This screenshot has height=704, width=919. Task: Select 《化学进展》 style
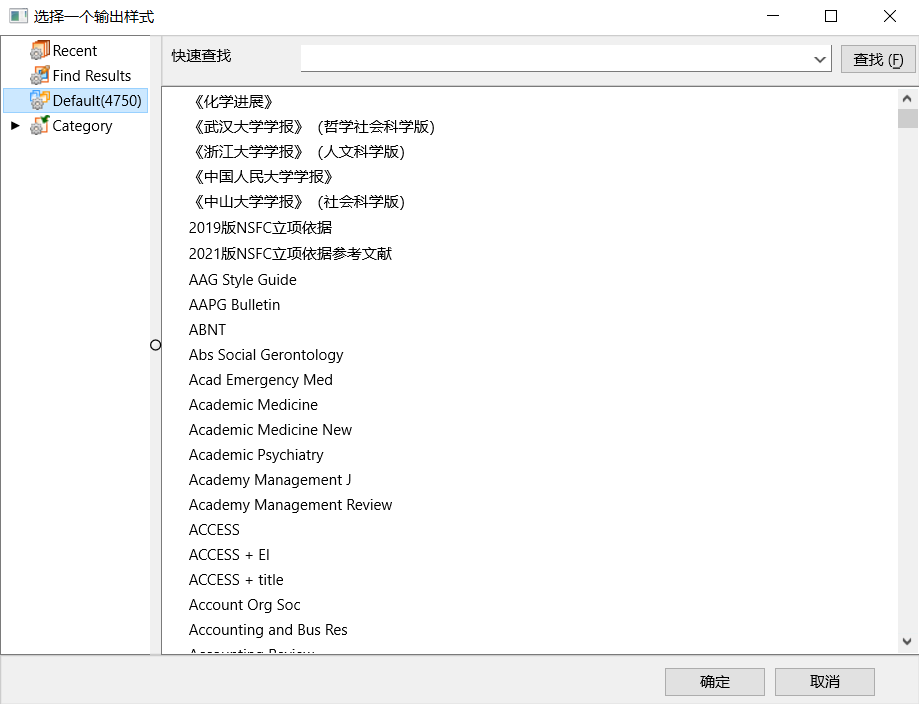233,102
